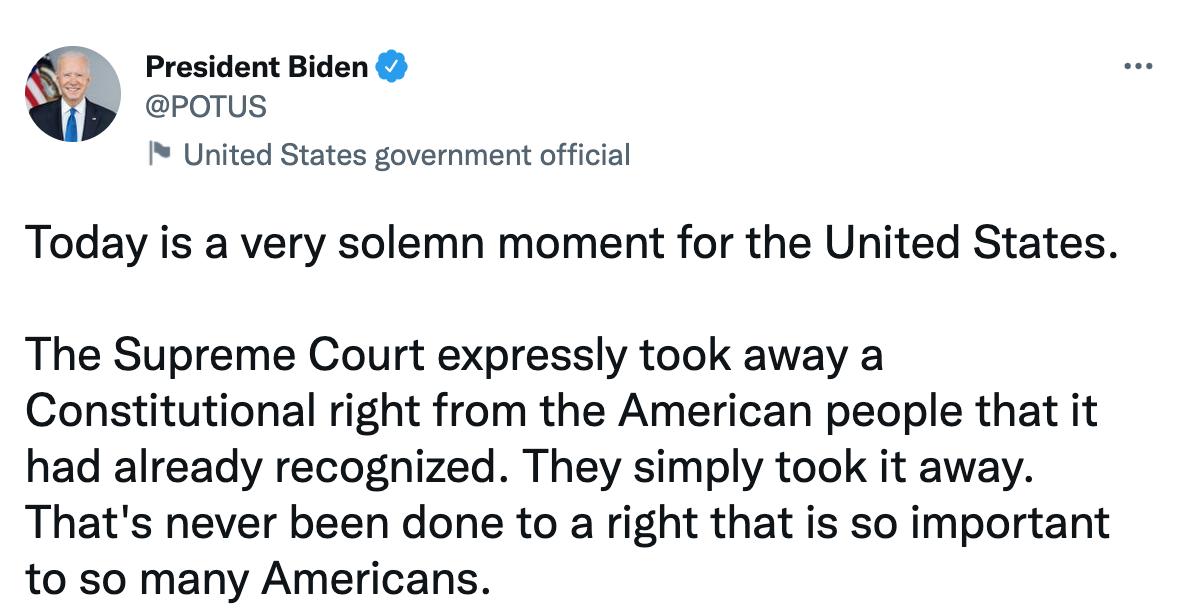The width and height of the screenshot is (1180, 616).
Task: Click the sentence starting with 'Today is'
Action: tap(568, 245)
